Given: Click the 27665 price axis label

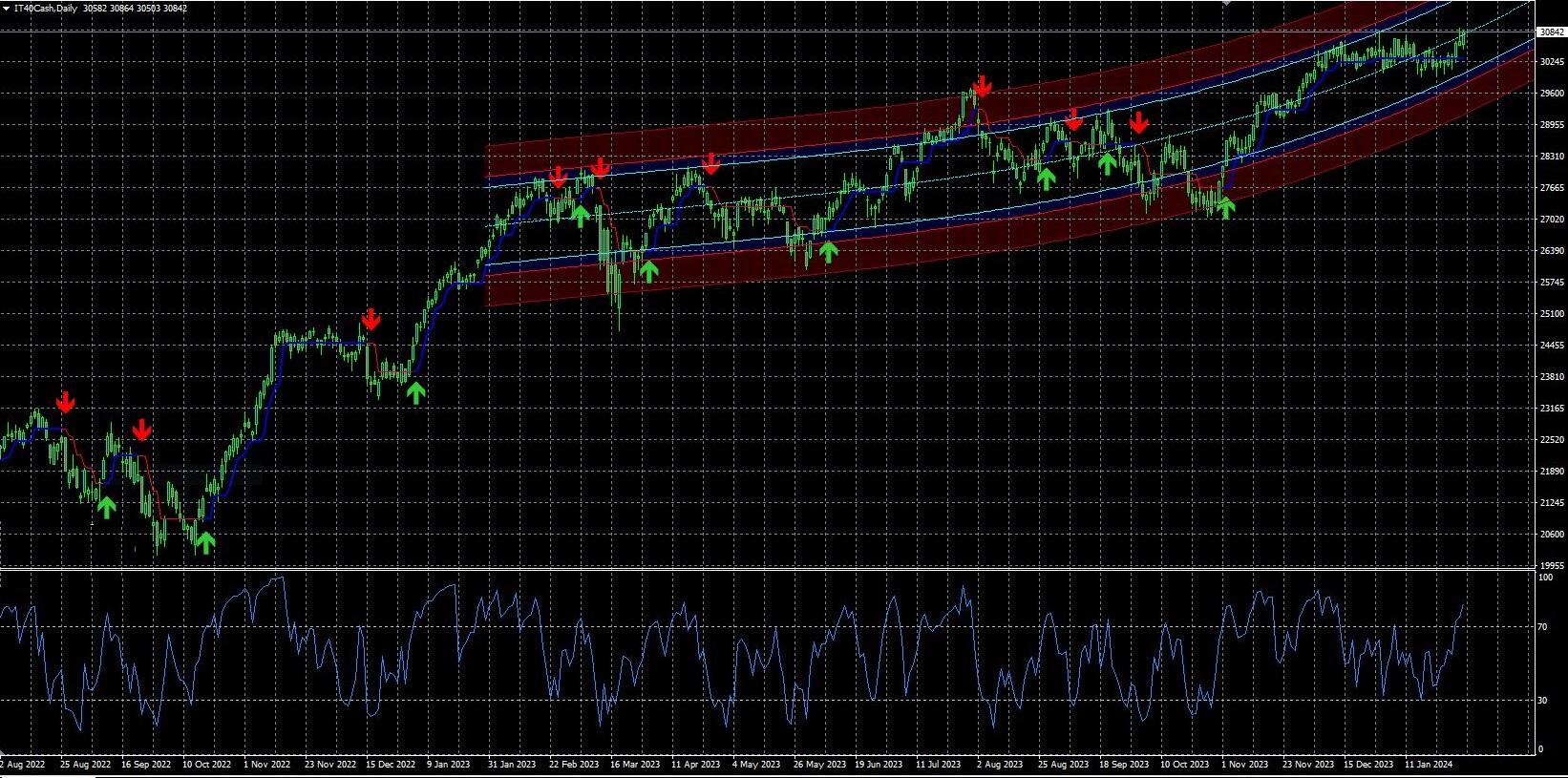Looking at the screenshot, I should click(x=1552, y=188).
